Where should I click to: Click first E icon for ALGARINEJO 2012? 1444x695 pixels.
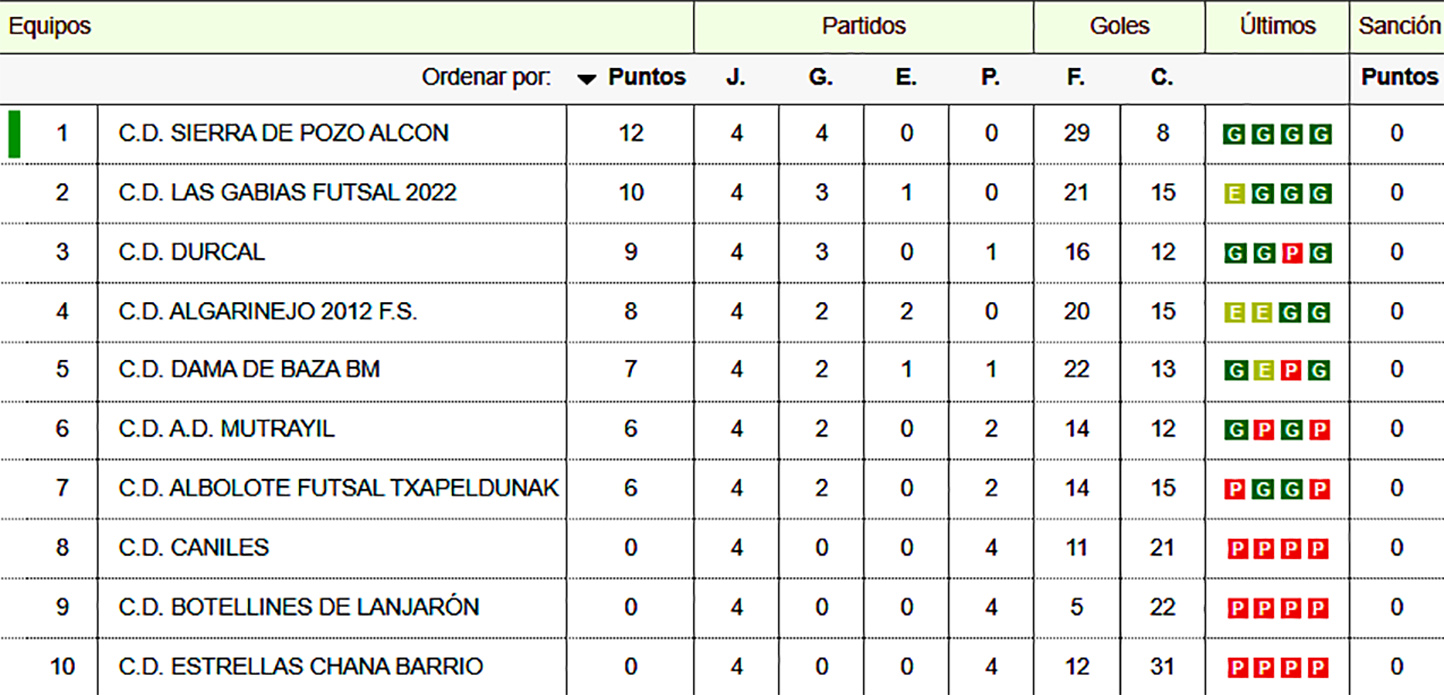tap(1235, 313)
